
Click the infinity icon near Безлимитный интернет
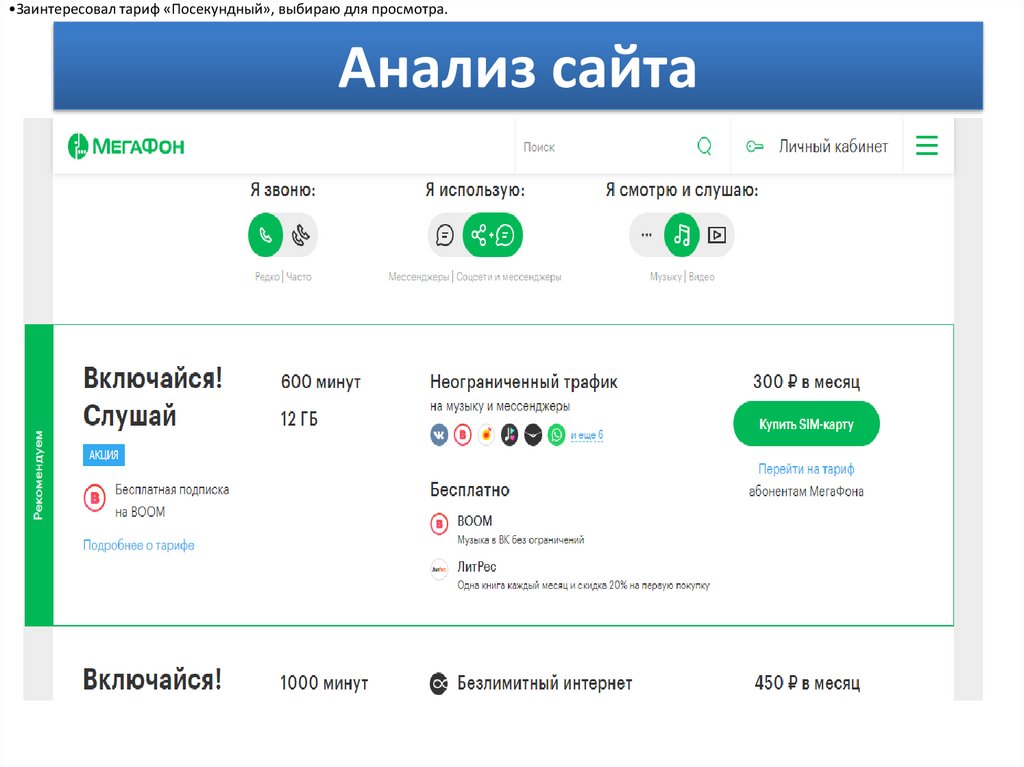439,684
